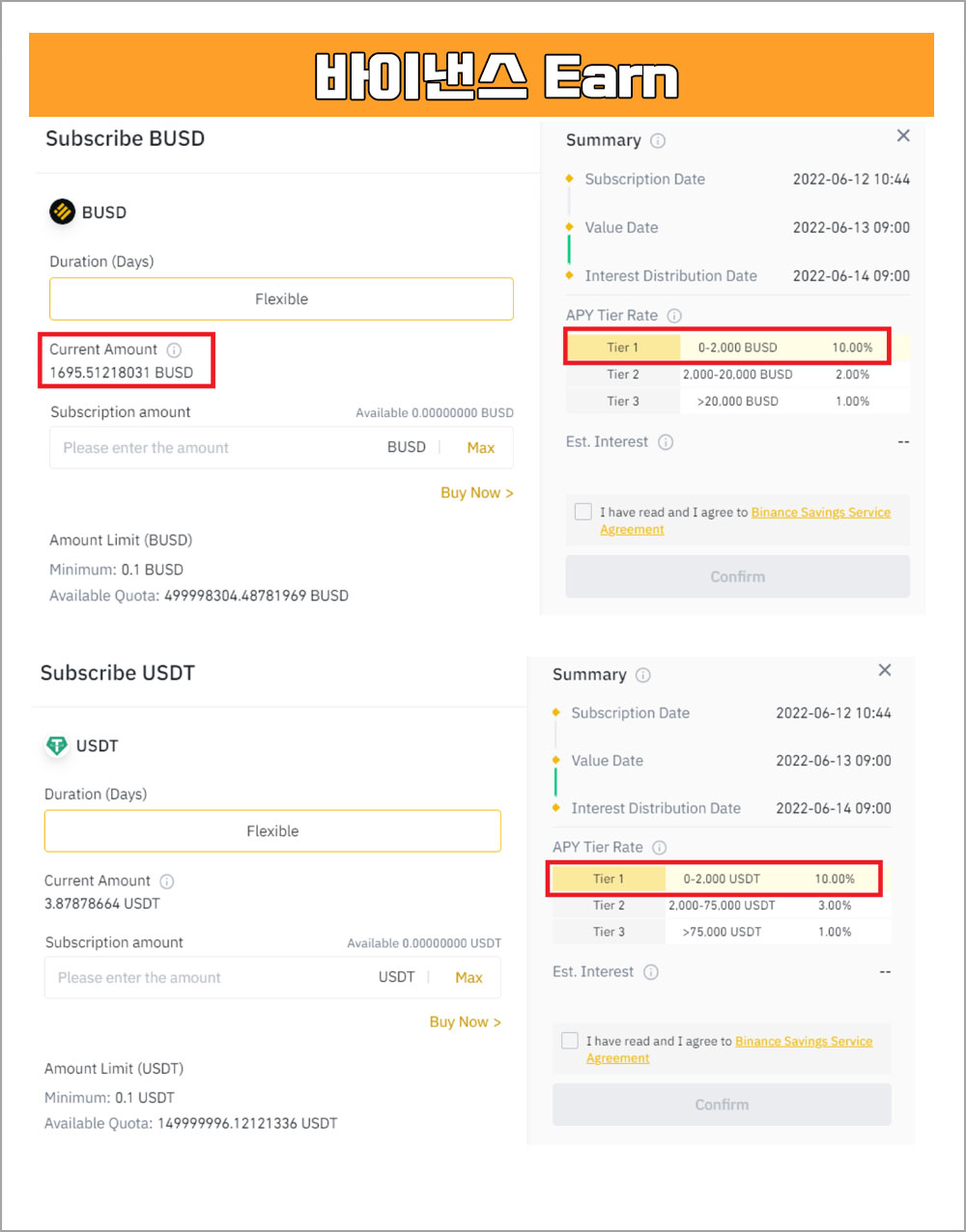Click the 1695.51218031 BUSD current amount
This screenshot has height=1232, width=966.
coord(122,373)
